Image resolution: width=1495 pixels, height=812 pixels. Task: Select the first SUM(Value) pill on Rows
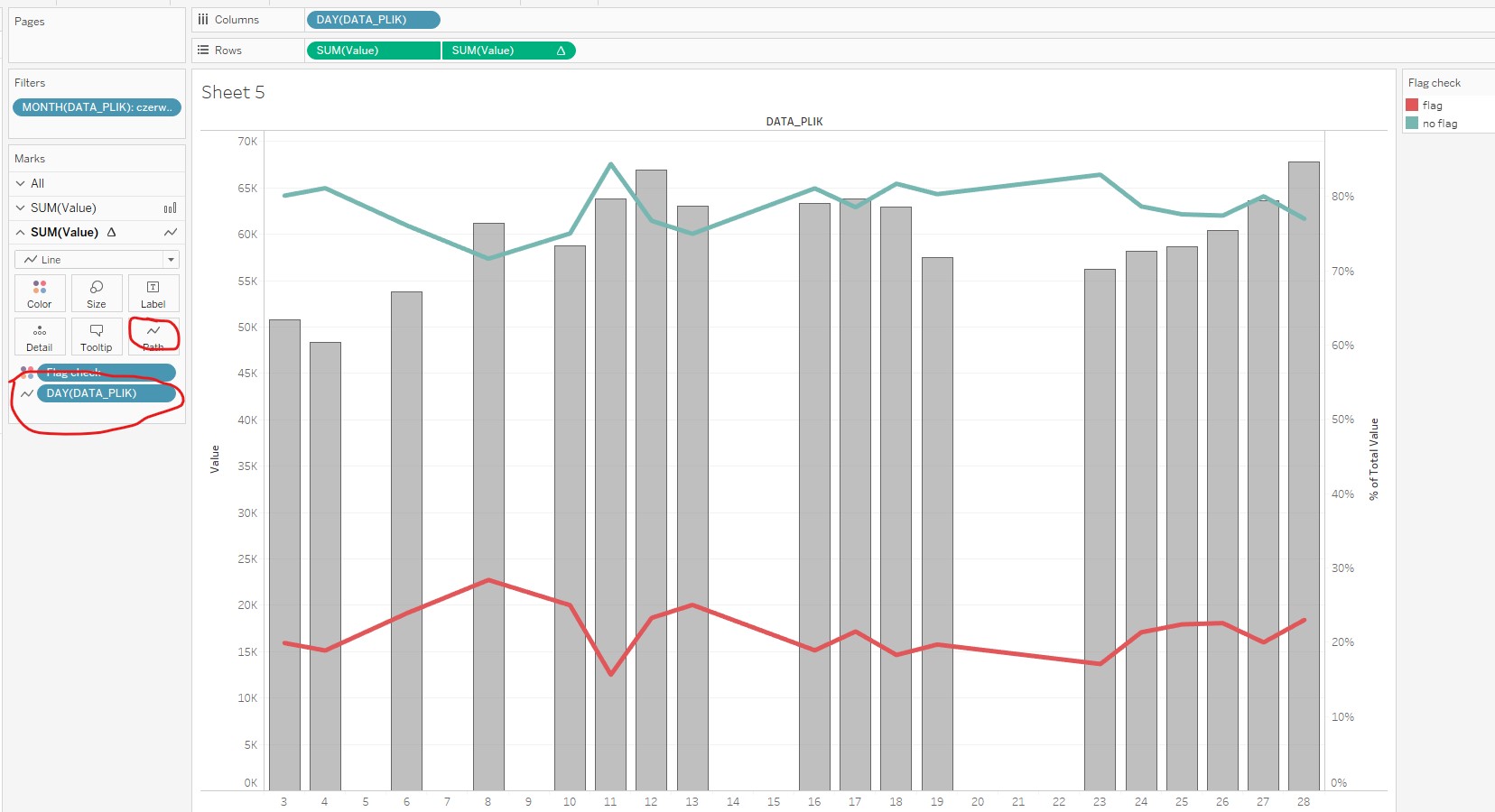373,51
